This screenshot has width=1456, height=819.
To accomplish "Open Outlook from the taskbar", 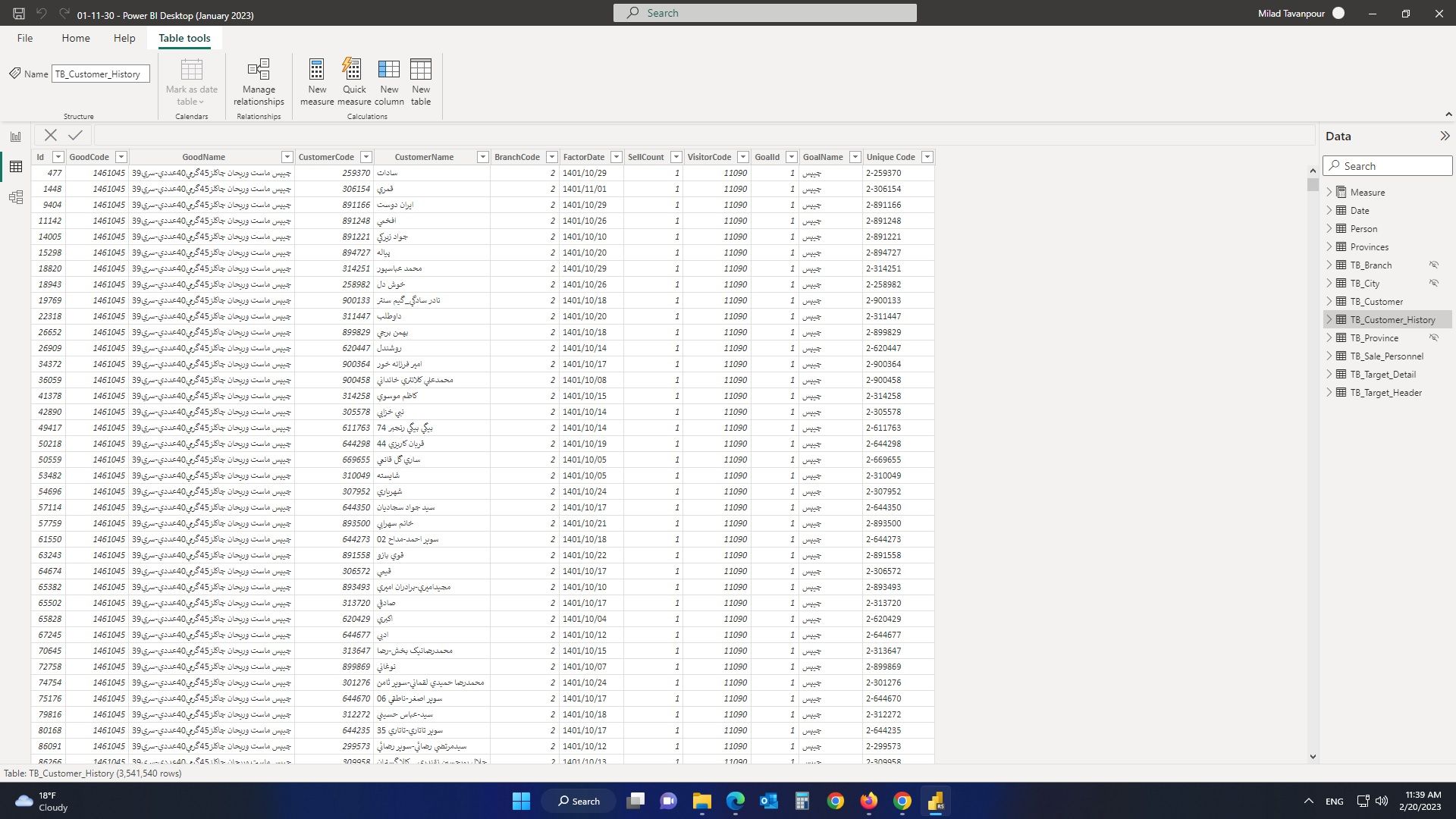I will pos(768,801).
